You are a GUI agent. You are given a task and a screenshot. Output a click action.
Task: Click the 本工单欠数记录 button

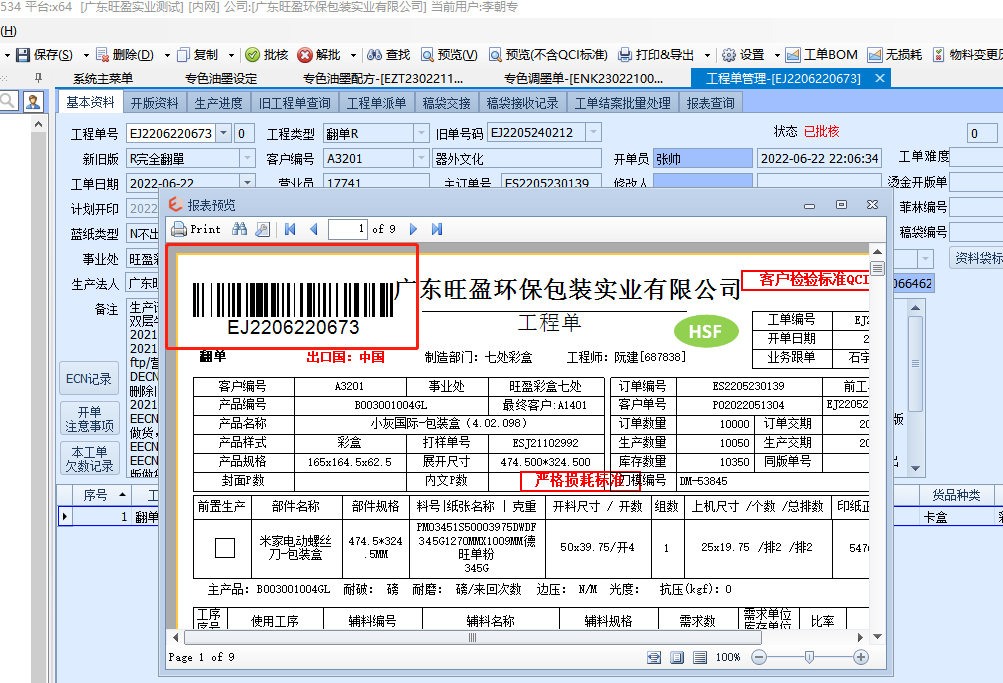click(x=89, y=459)
